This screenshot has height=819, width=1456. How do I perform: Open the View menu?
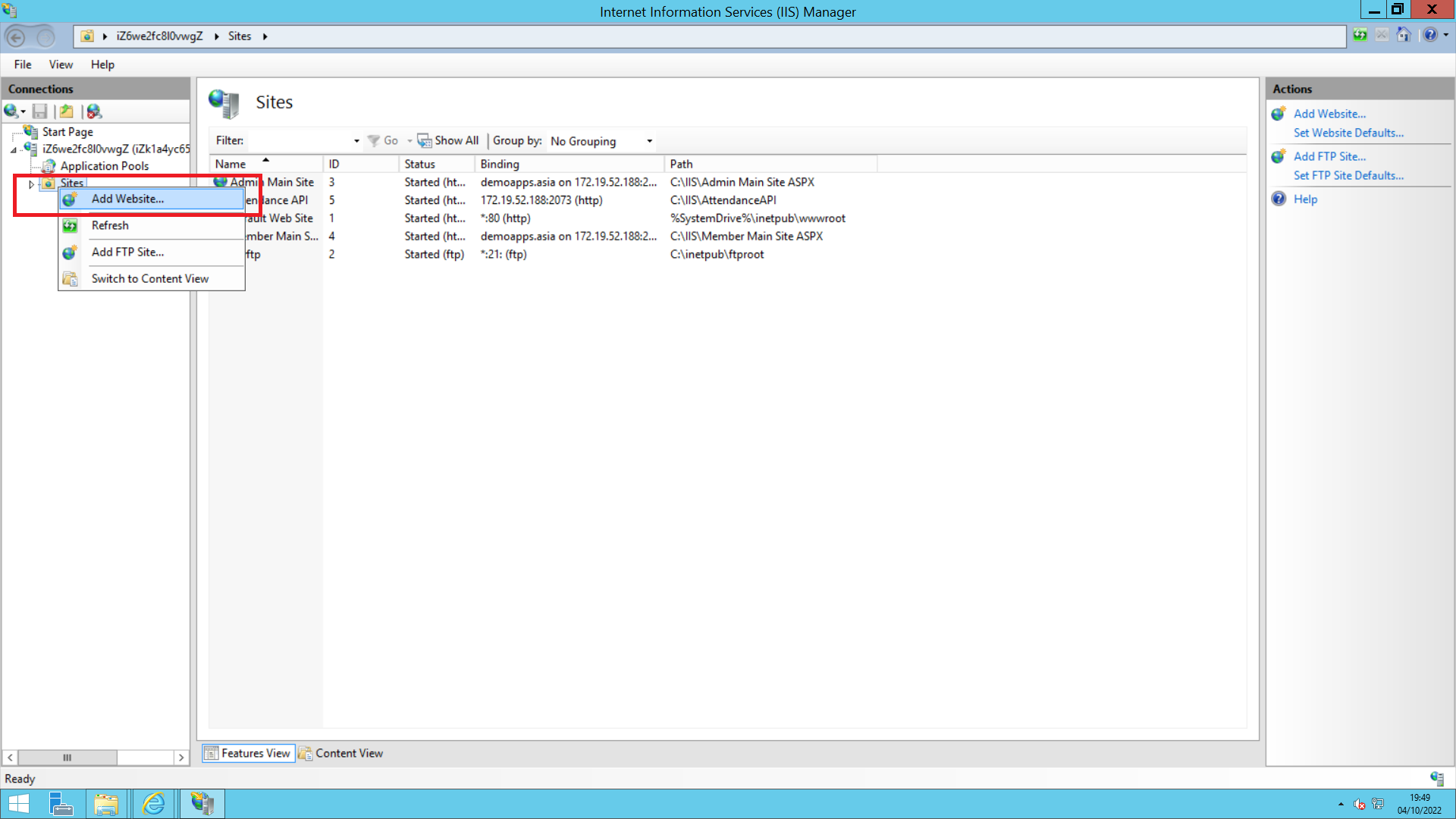[61, 64]
